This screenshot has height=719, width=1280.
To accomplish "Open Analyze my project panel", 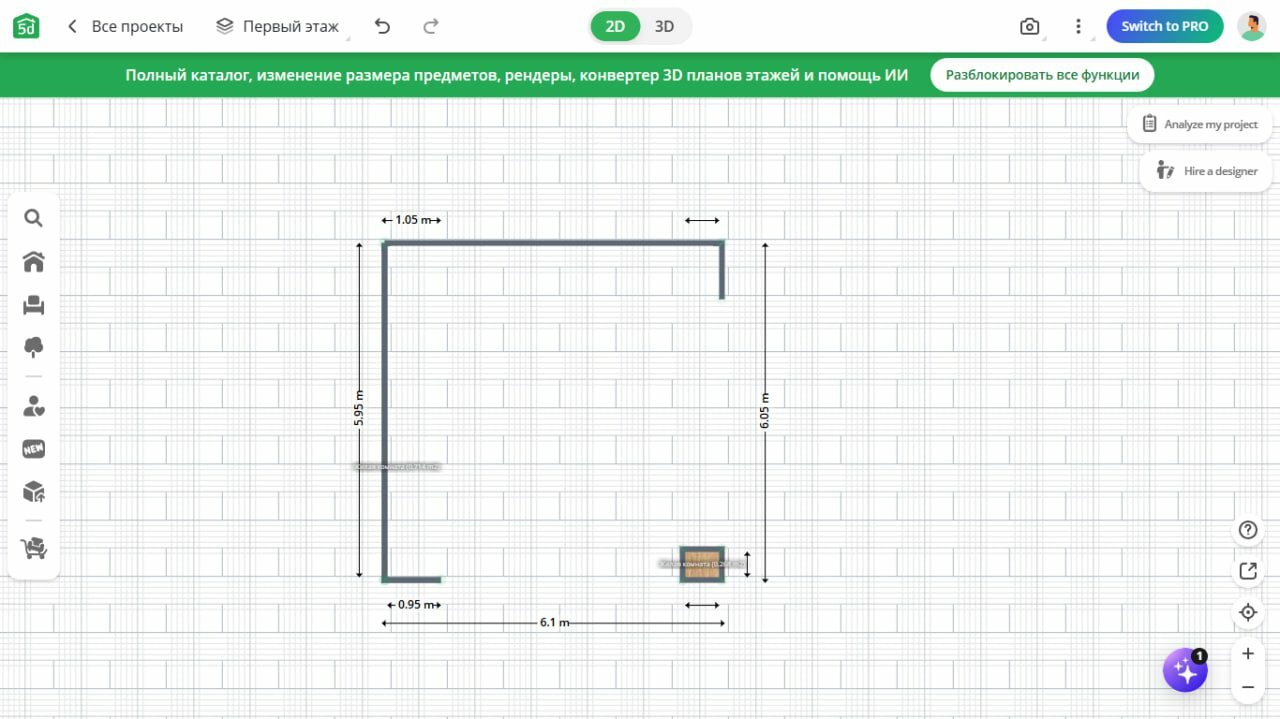I will (1200, 125).
